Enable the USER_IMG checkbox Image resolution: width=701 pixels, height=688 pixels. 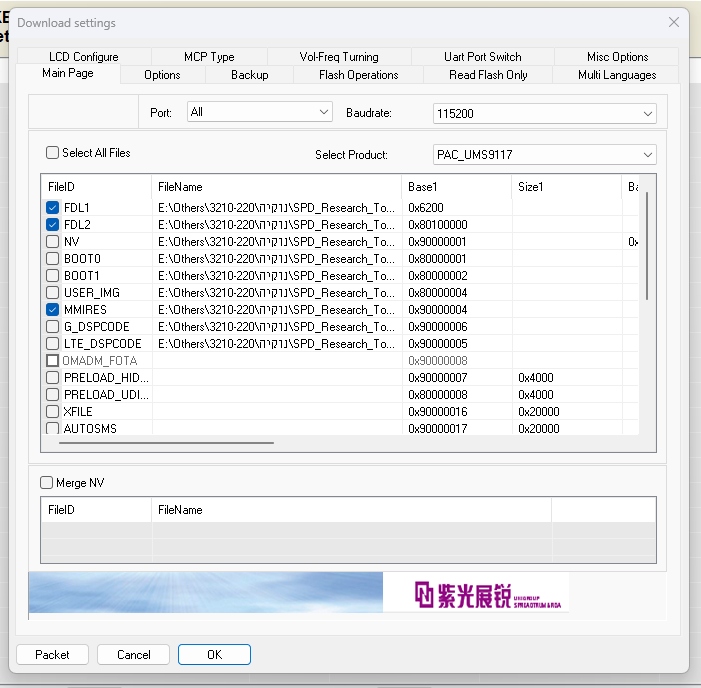pos(52,293)
